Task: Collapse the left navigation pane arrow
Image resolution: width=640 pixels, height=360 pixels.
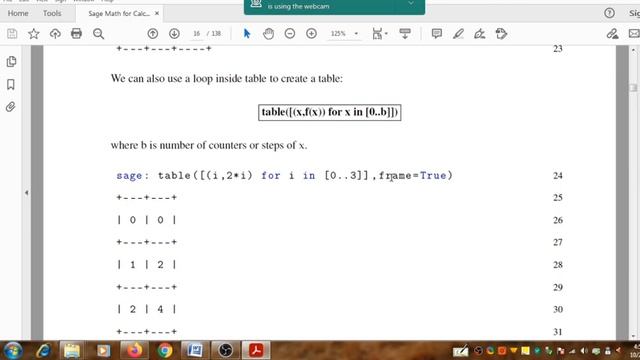Action: (x=27, y=192)
